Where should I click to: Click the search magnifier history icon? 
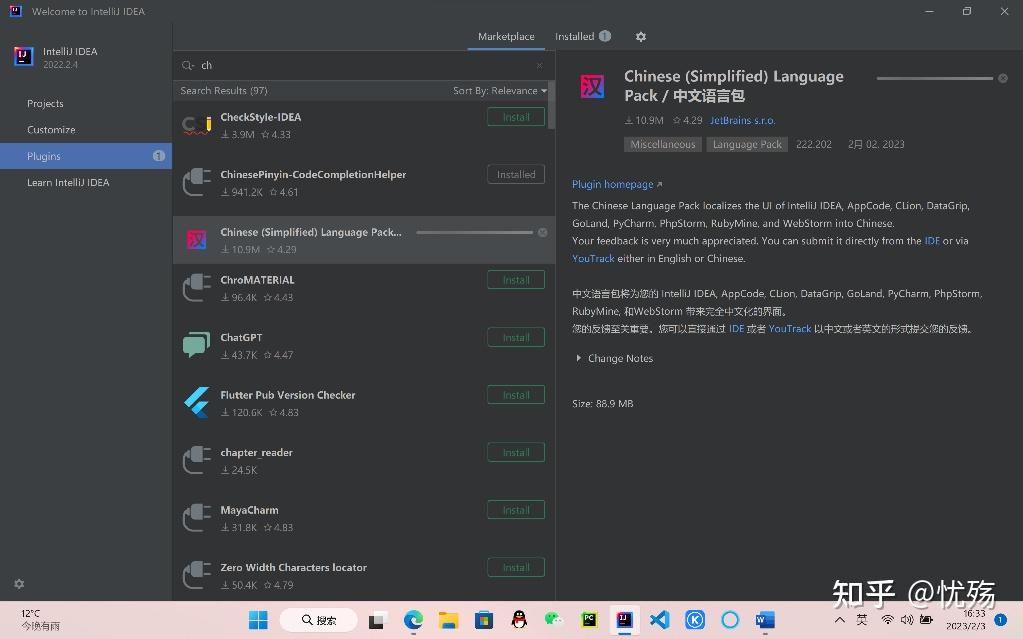pyautogui.click(x=188, y=65)
